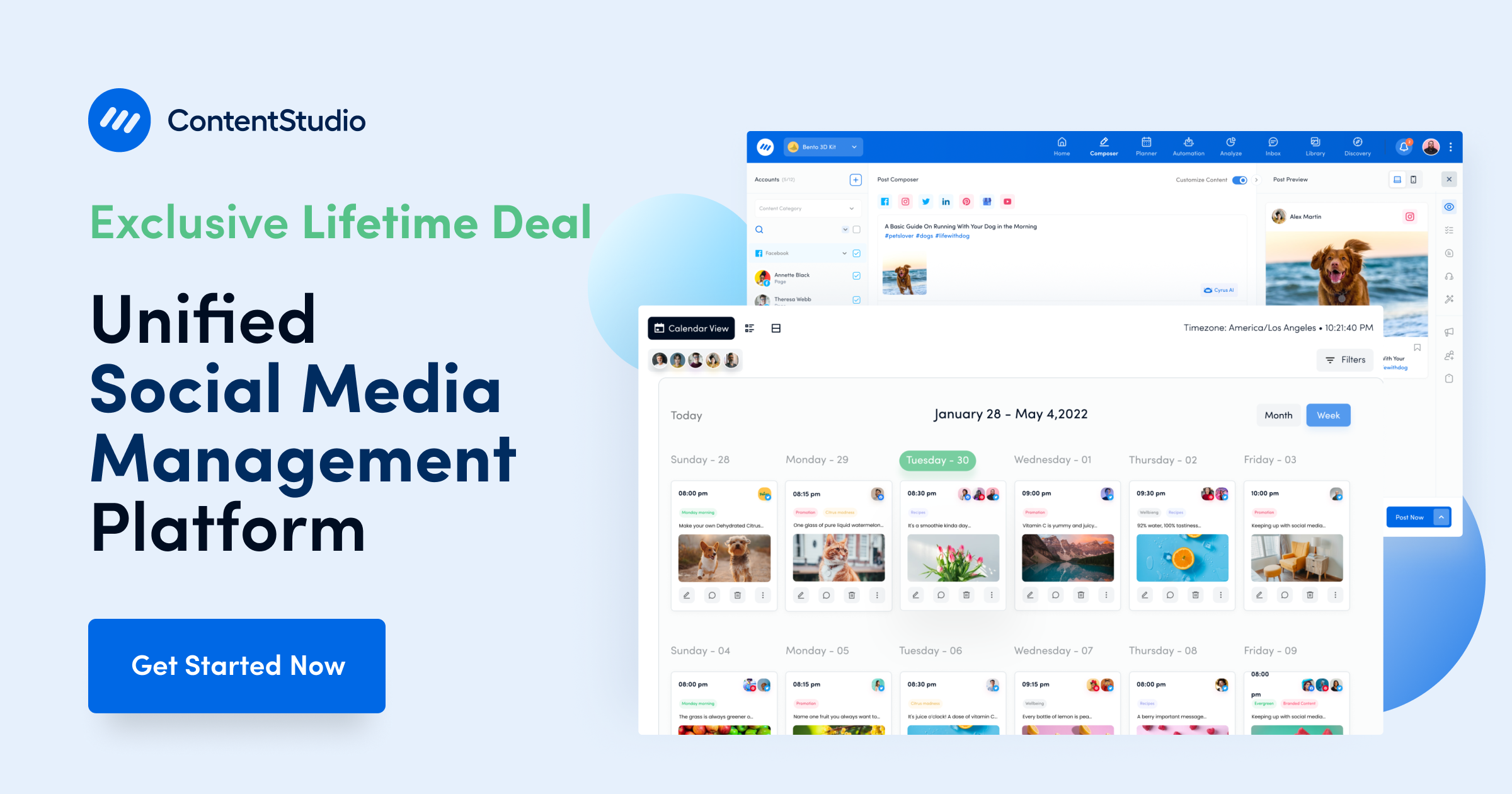Switch to the Composer tab
This screenshot has height=794, width=1512.
[x=1103, y=147]
